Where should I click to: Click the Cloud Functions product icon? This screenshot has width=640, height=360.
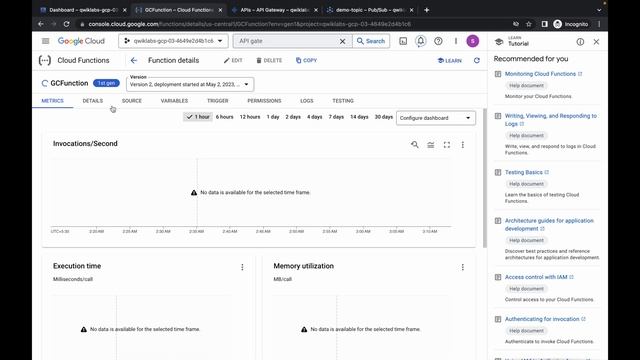[x=44, y=60]
